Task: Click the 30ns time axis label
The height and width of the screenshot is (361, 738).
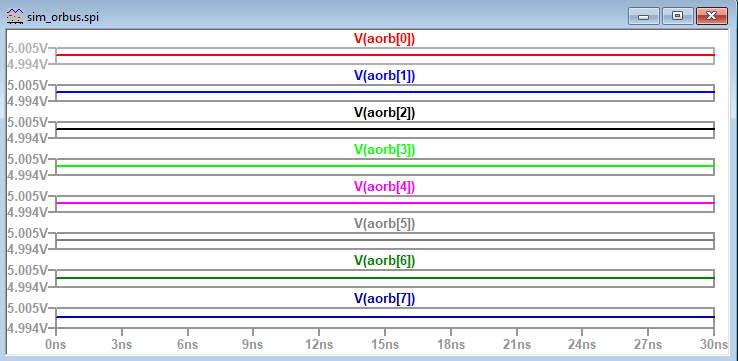Action: tap(714, 345)
